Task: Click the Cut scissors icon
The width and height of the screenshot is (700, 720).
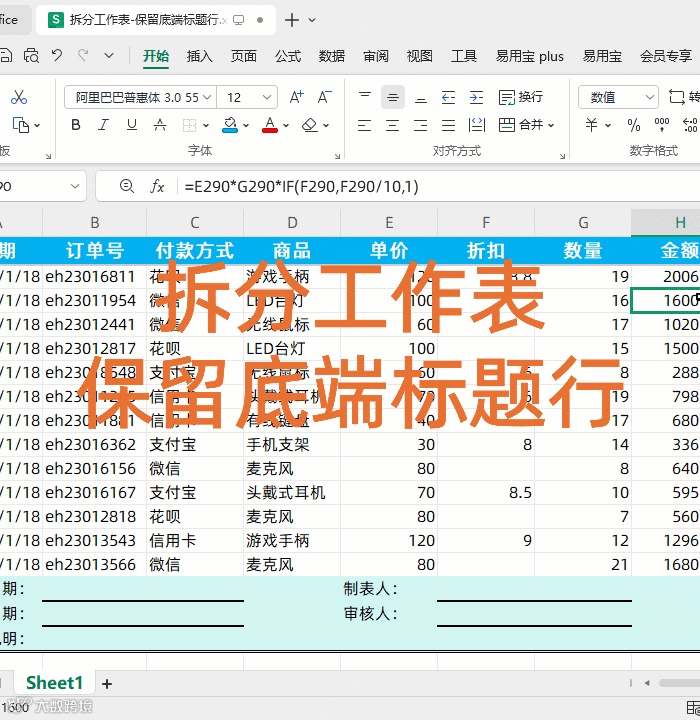Action: [x=19, y=97]
